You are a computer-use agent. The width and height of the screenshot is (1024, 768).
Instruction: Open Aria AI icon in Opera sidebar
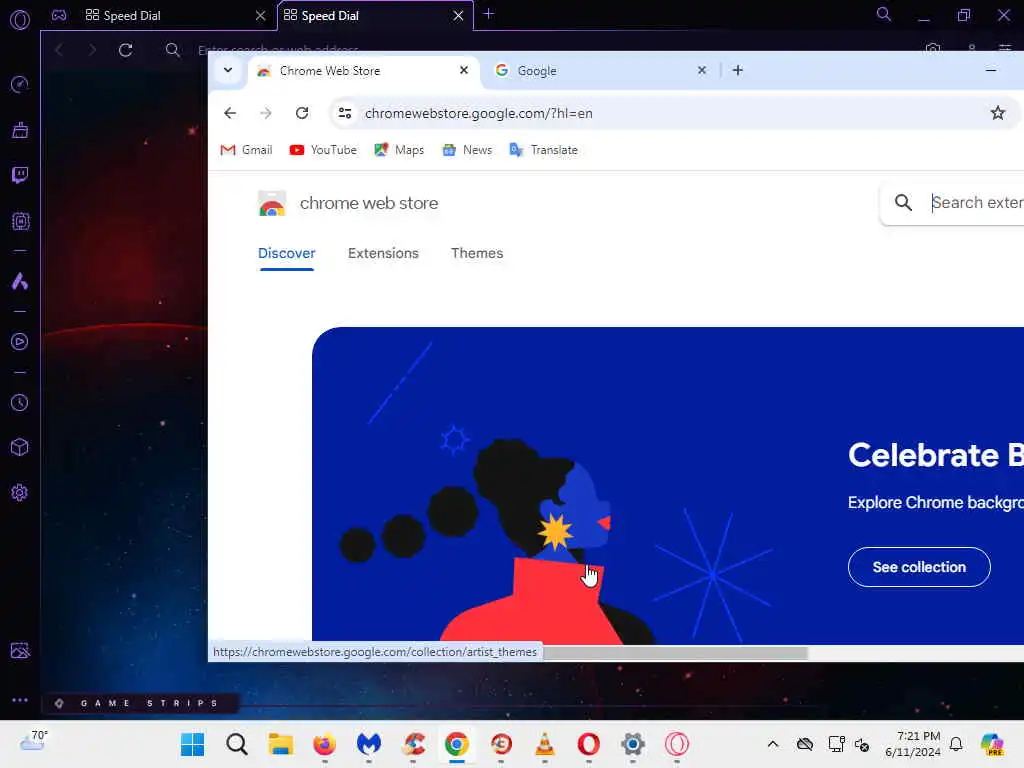click(x=20, y=281)
